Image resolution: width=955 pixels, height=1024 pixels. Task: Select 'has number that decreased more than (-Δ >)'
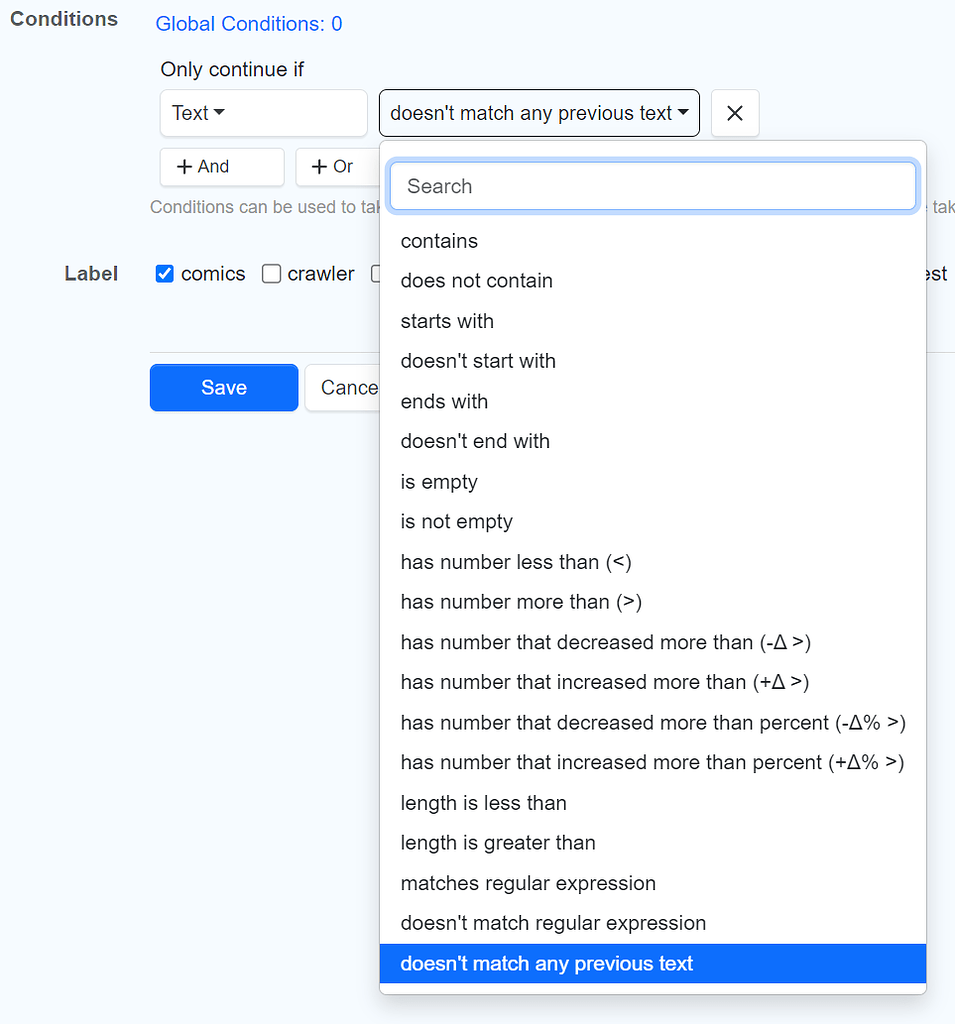click(653, 643)
